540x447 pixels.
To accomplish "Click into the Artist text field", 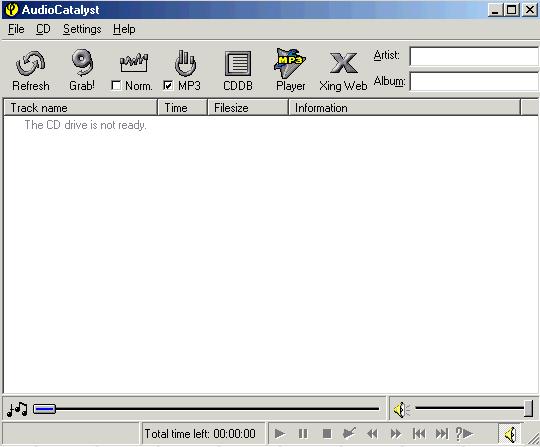I will [475, 56].
